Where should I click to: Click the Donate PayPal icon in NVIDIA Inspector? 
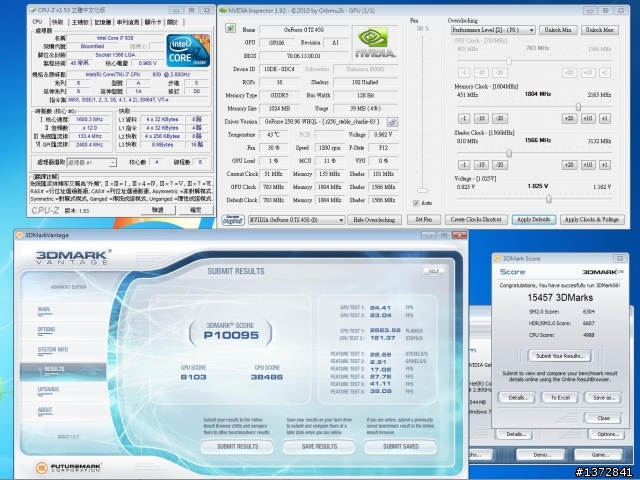(233, 220)
